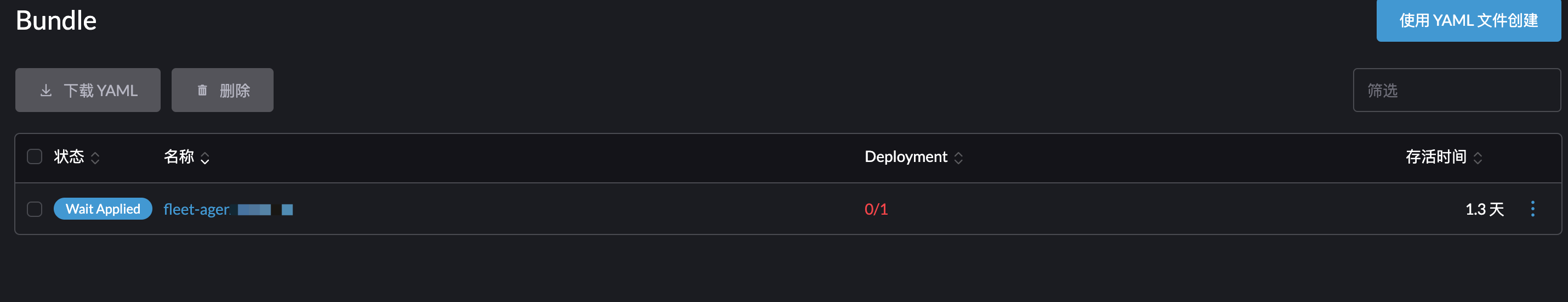Click the 状态 column sort arrows
1568x302 pixels.
(x=95, y=158)
